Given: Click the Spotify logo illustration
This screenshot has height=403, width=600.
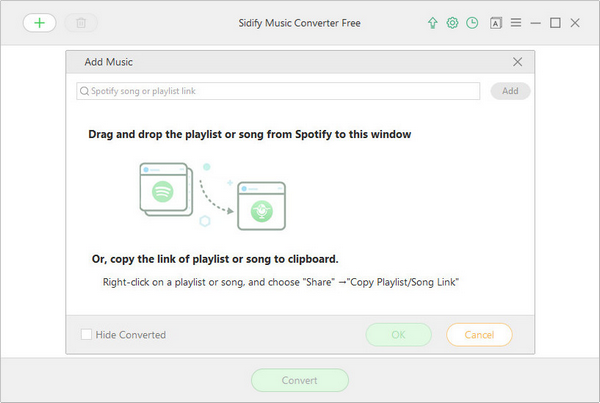Looking at the screenshot, I should click(163, 191).
